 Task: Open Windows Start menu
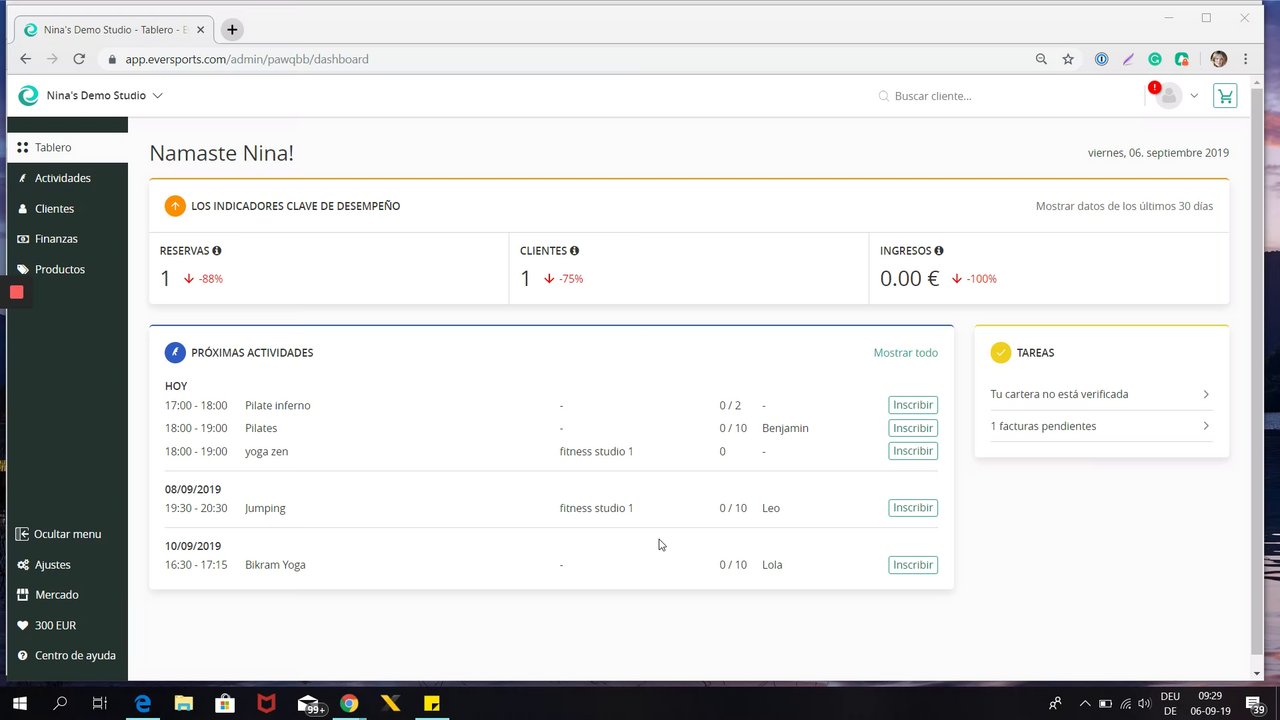point(19,703)
